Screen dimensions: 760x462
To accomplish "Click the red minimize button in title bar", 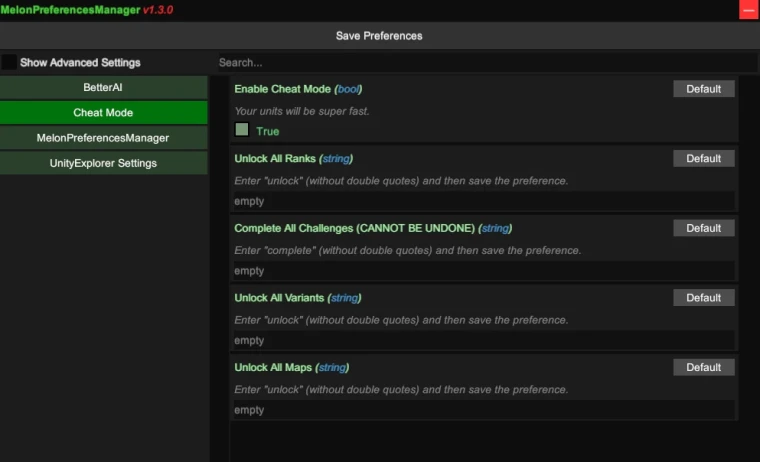I will 748,10.
